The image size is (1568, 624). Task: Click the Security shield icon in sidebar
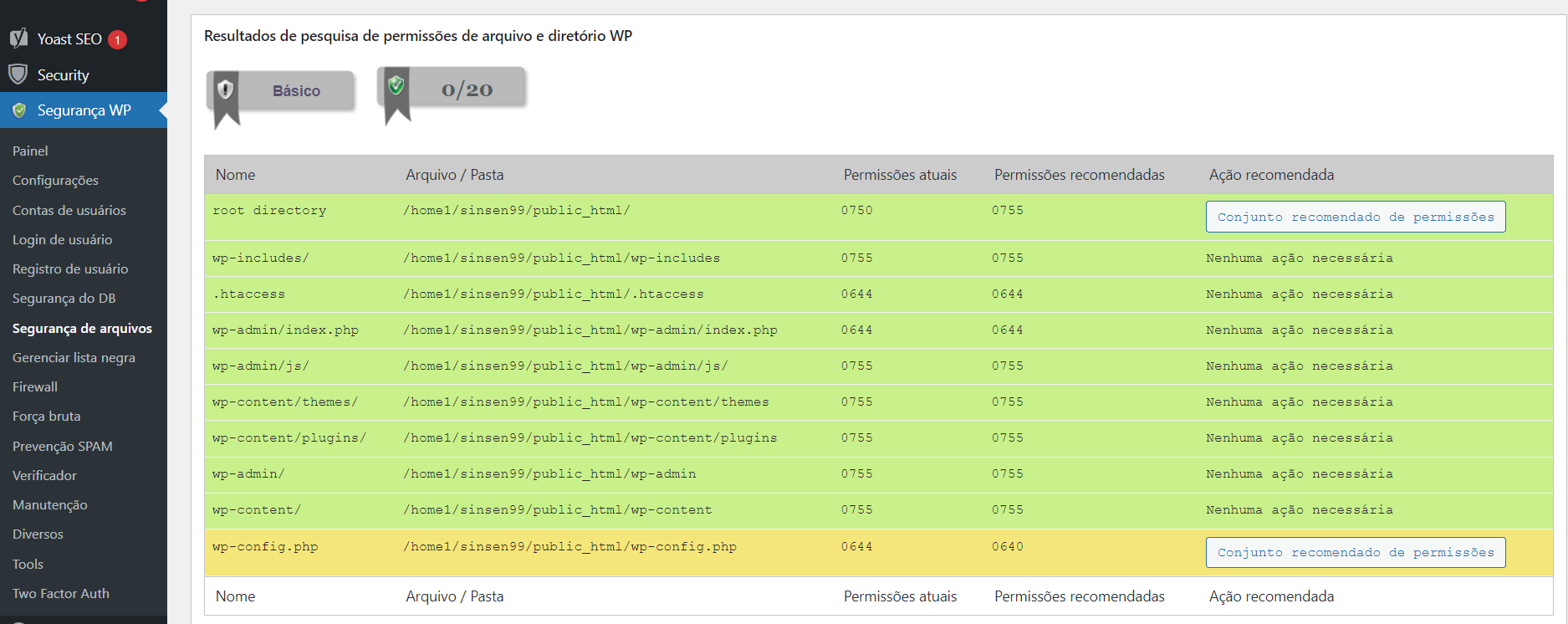(18, 74)
